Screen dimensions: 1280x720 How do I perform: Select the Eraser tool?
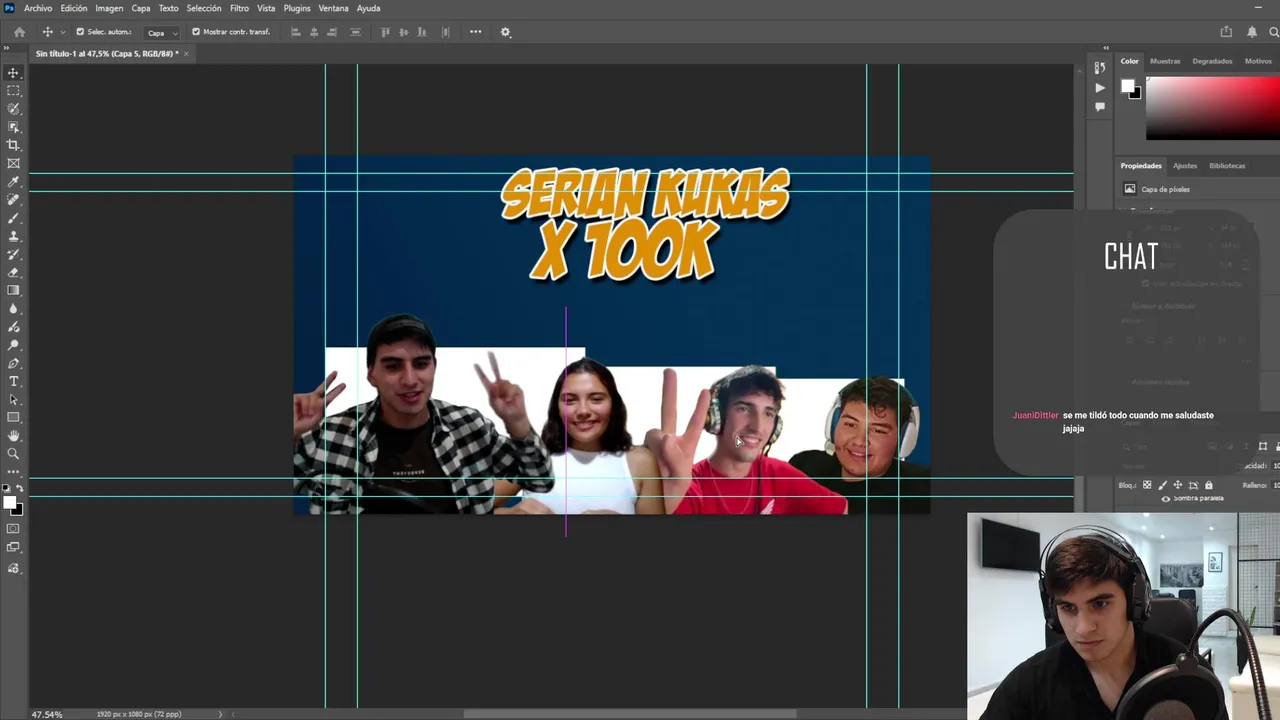click(13, 272)
